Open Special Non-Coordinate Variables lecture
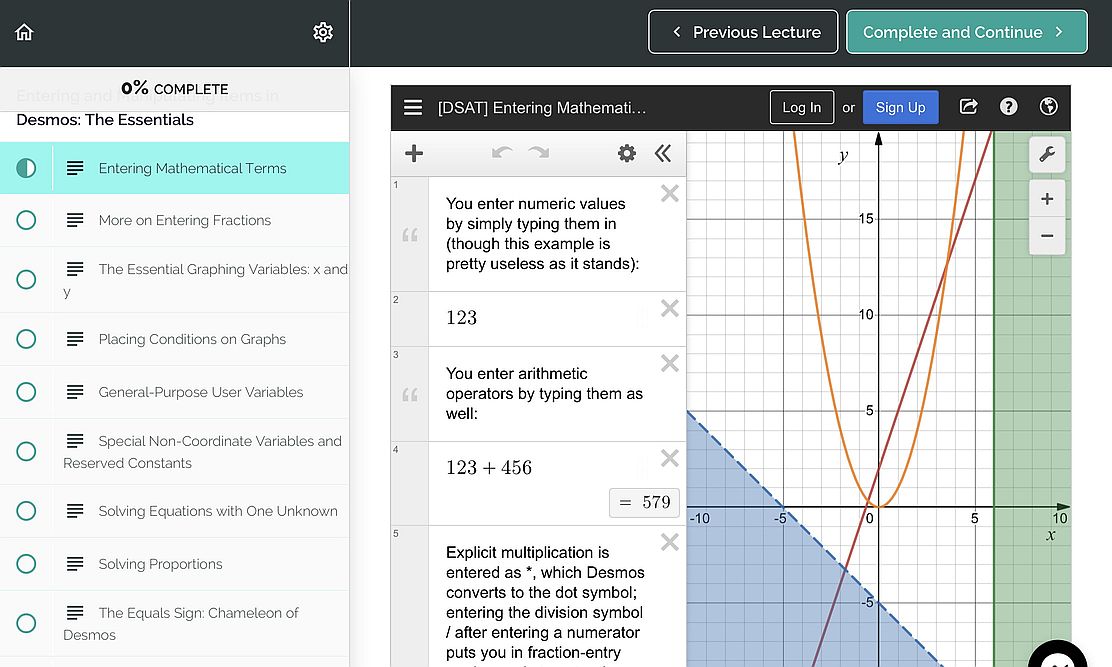Screen dimensions: 1112x667 point(174,452)
